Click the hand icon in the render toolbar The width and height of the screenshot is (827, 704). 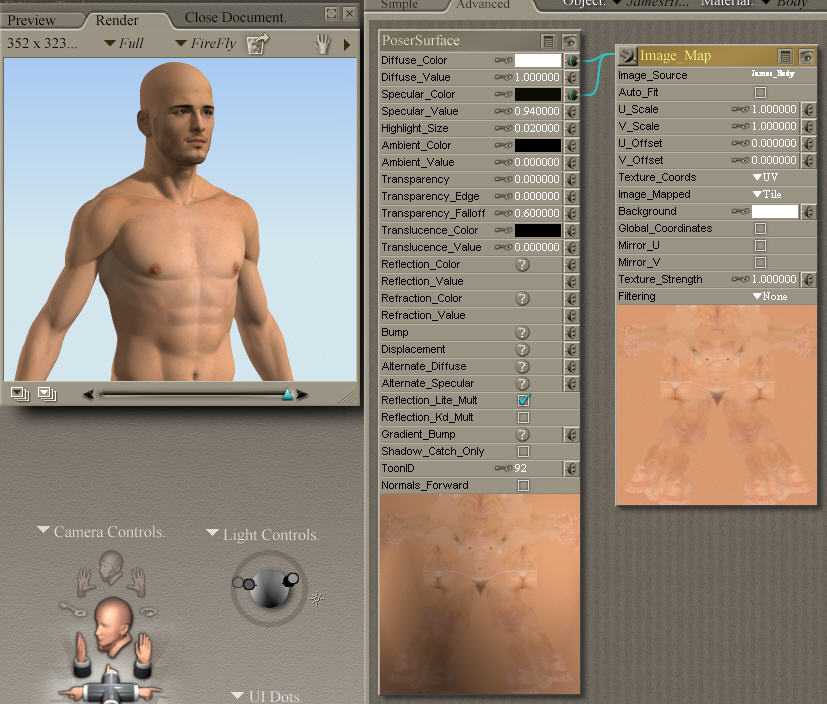point(322,43)
